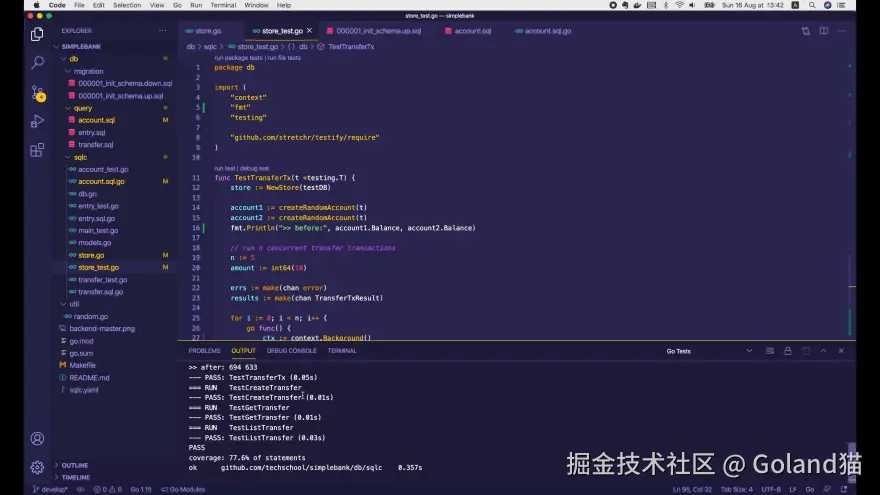Clear the Output panel
Image resolution: width=880 pixels, height=495 pixels.
(x=769, y=351)
